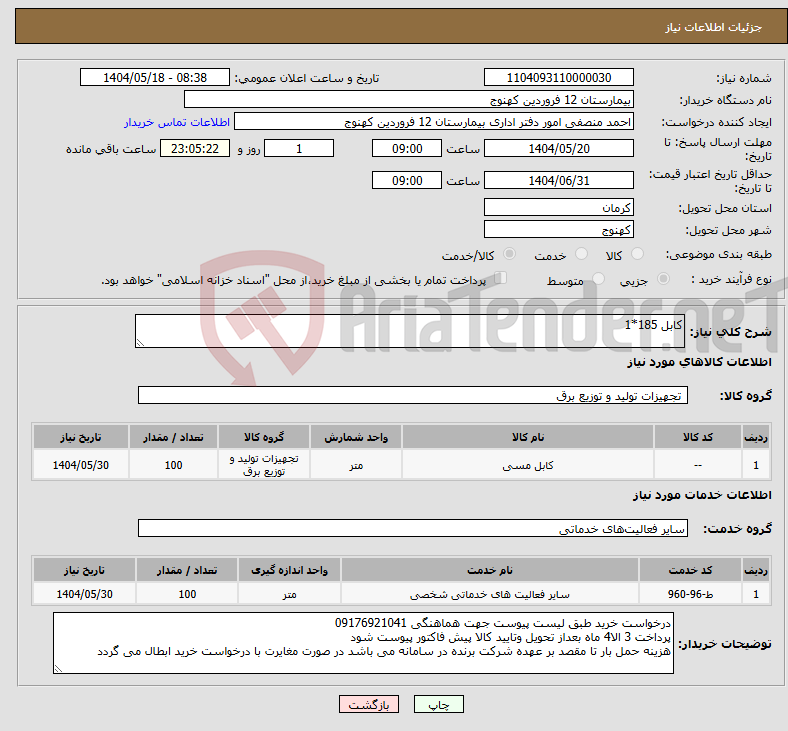Screen dimensions: 788x731
Task: Click the resize handle of buyer notes textarea
Action: [x=58, y=669]
